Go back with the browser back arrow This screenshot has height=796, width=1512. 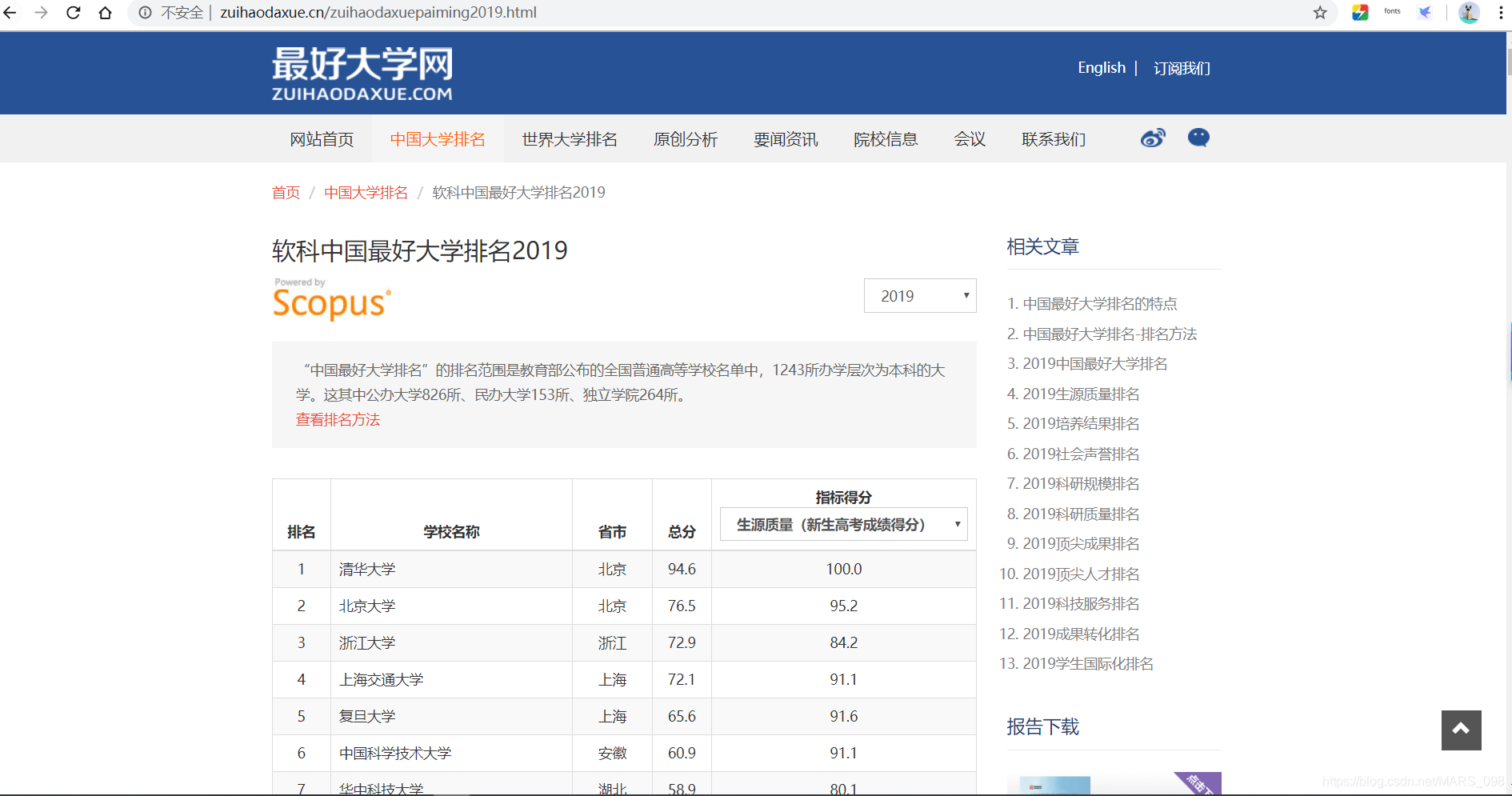point(10,13)
